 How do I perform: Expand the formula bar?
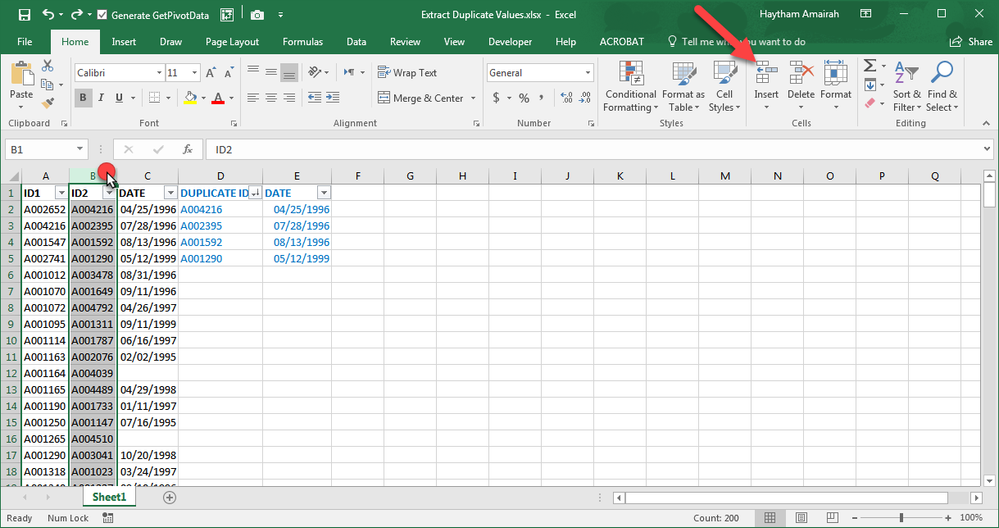pyautogui.click(x=987, y=149)
